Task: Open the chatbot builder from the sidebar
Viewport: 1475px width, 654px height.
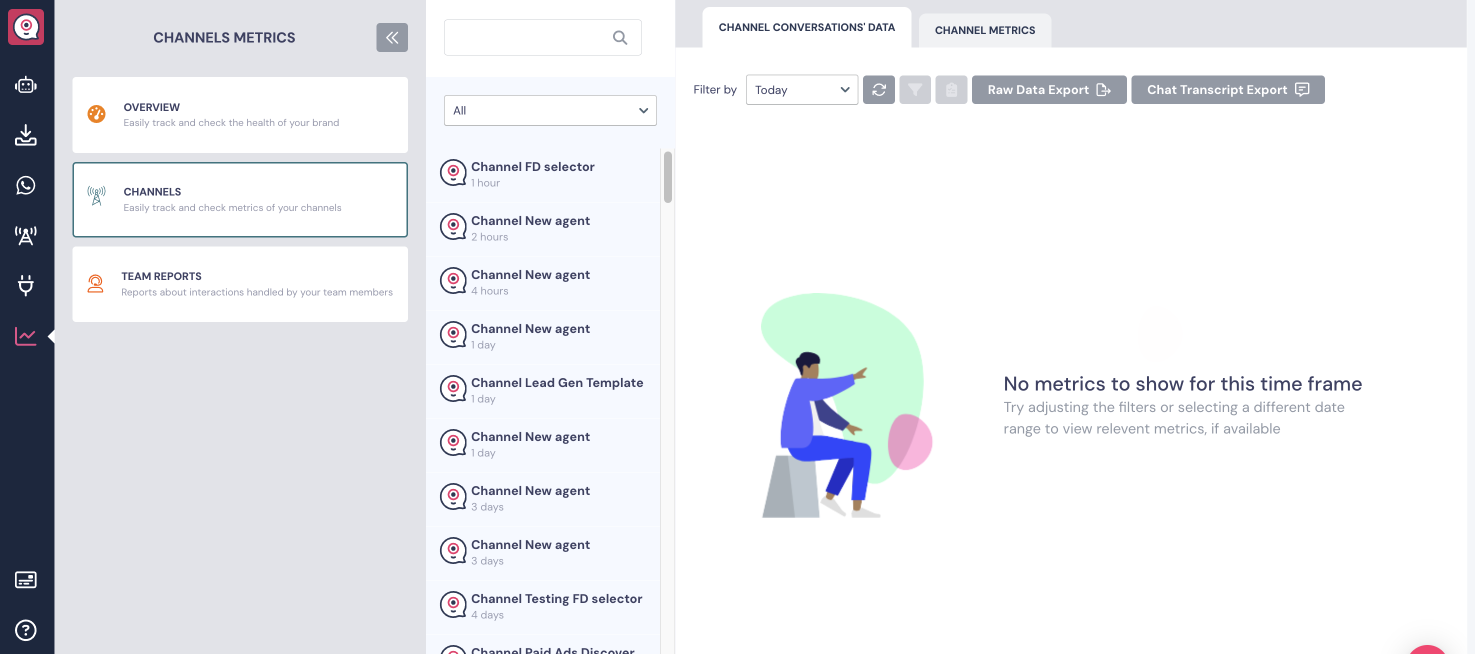Action: (x=25, y=85)
